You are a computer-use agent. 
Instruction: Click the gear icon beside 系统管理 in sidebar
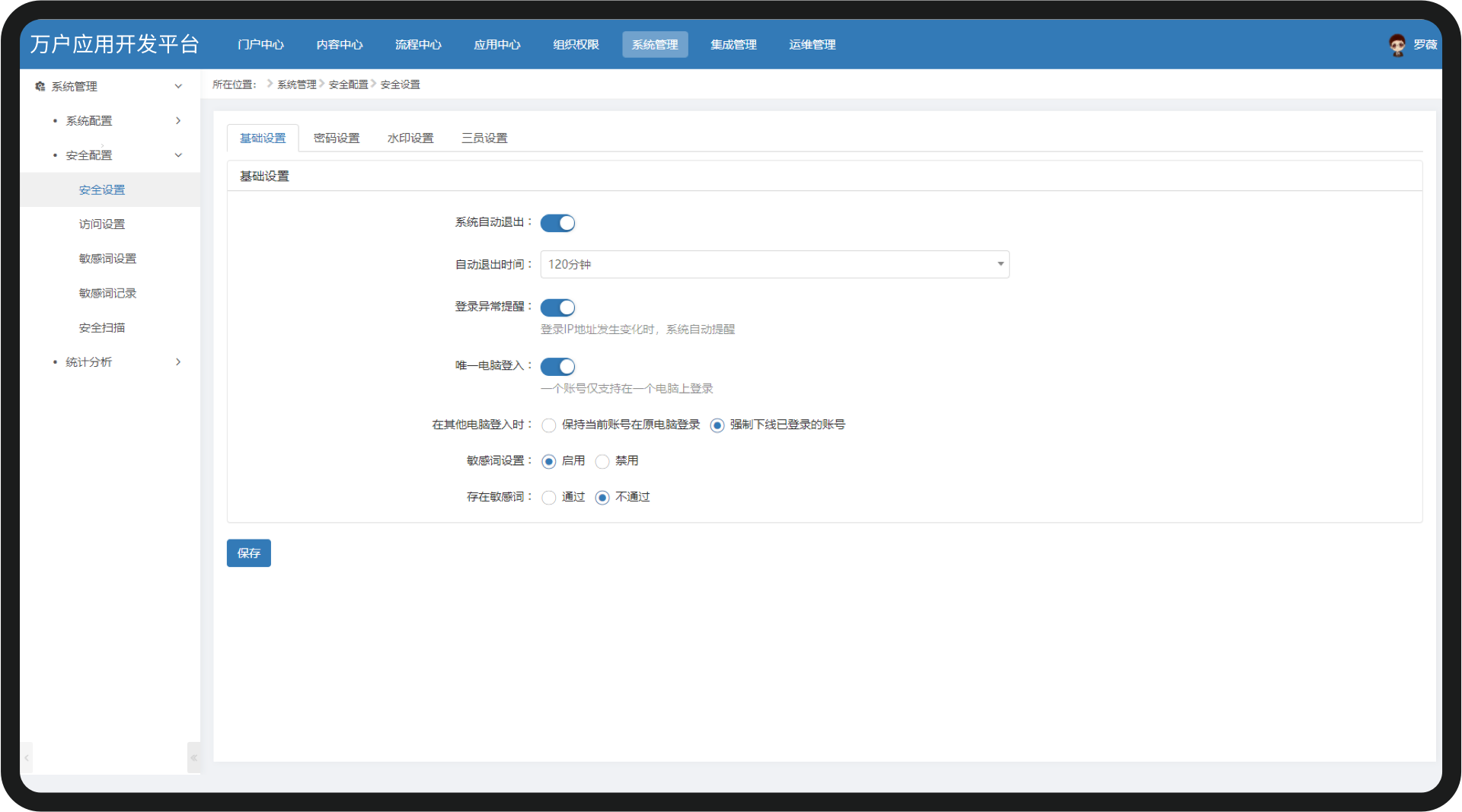coord(40,87)
